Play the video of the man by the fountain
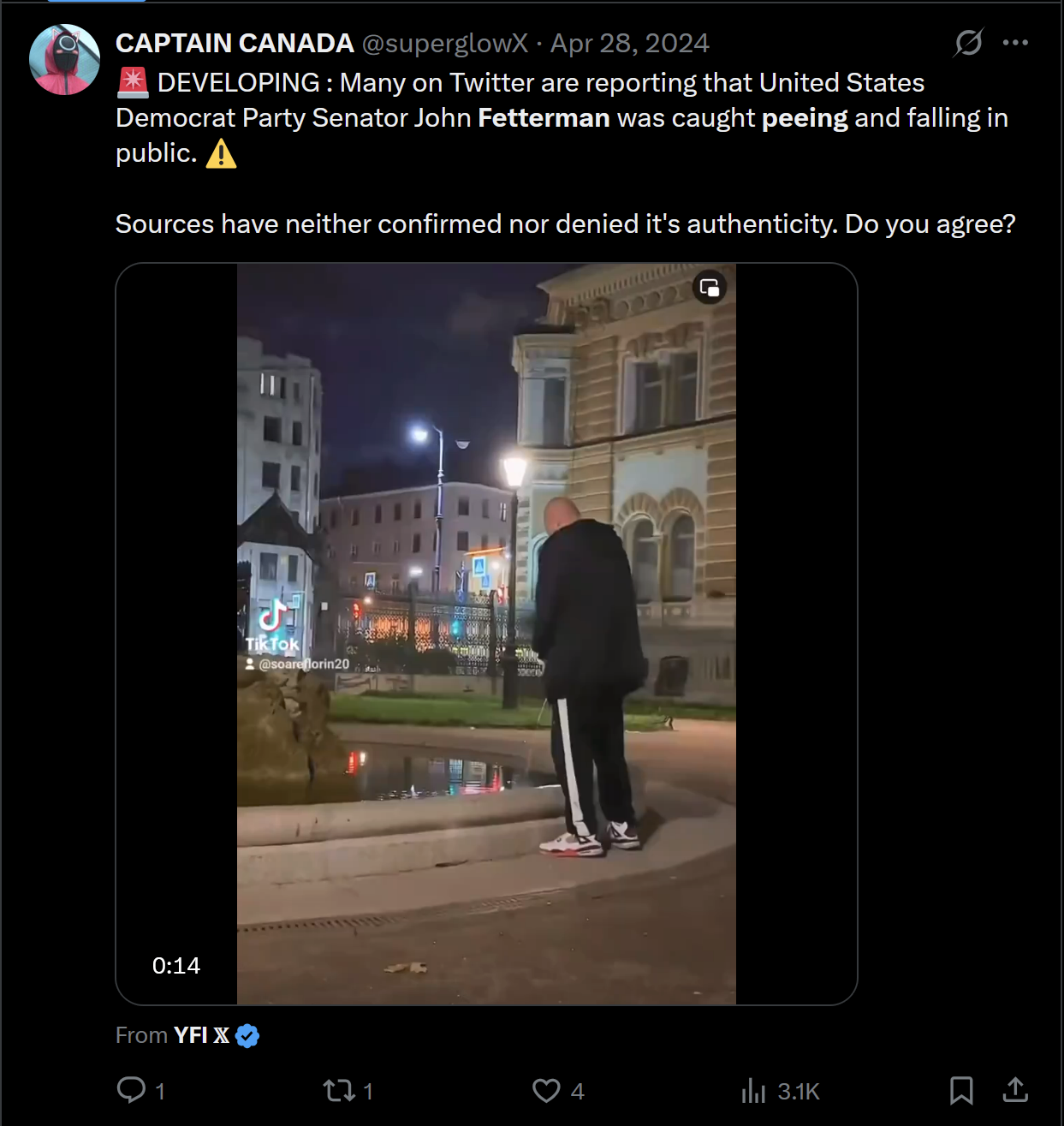This screenshot has height=1126, width=1064. (x=486, y=634)
